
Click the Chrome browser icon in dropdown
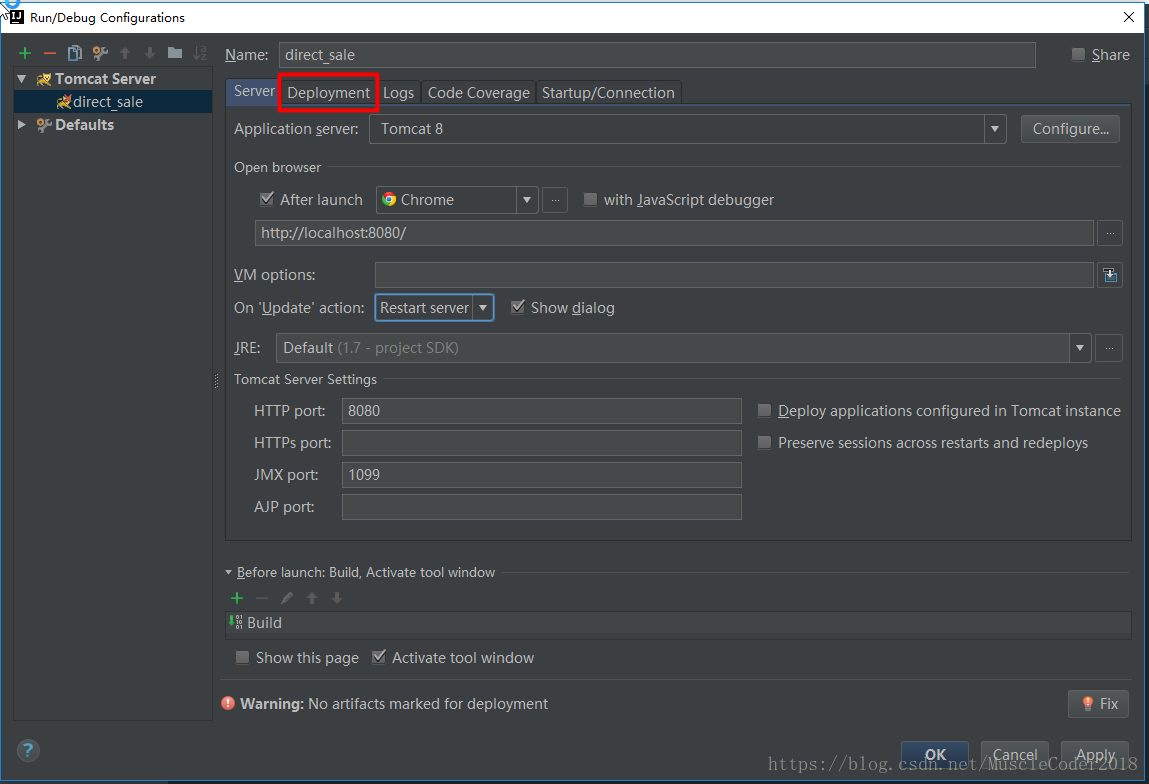pos(389,199)
